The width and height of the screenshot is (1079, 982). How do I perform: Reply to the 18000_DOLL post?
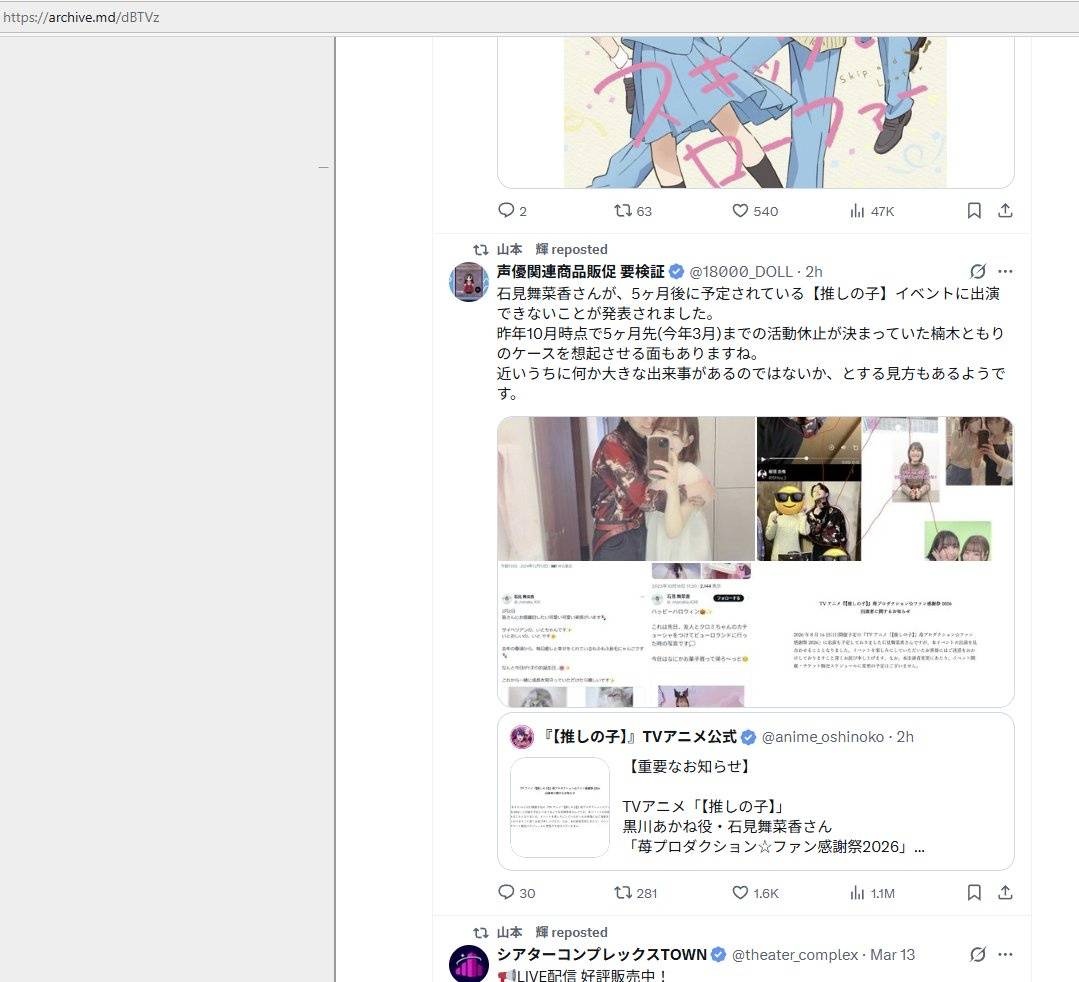pyautogui.click(x=506, y=892)
